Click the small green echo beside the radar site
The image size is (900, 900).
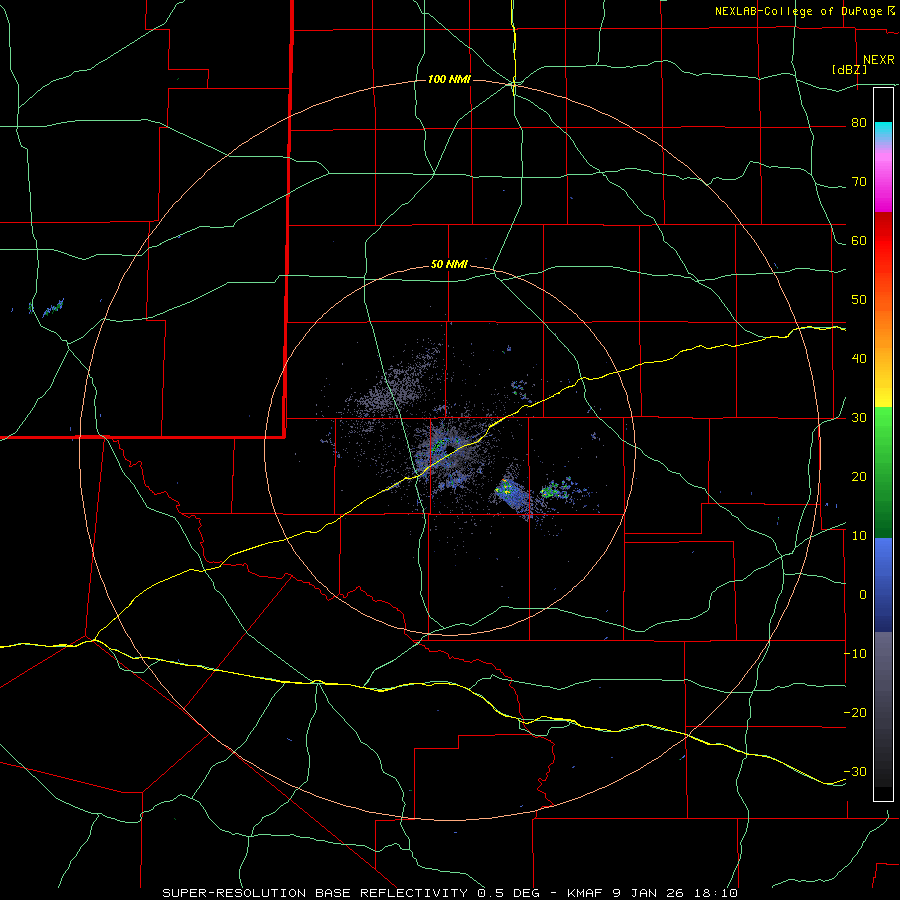439,444
